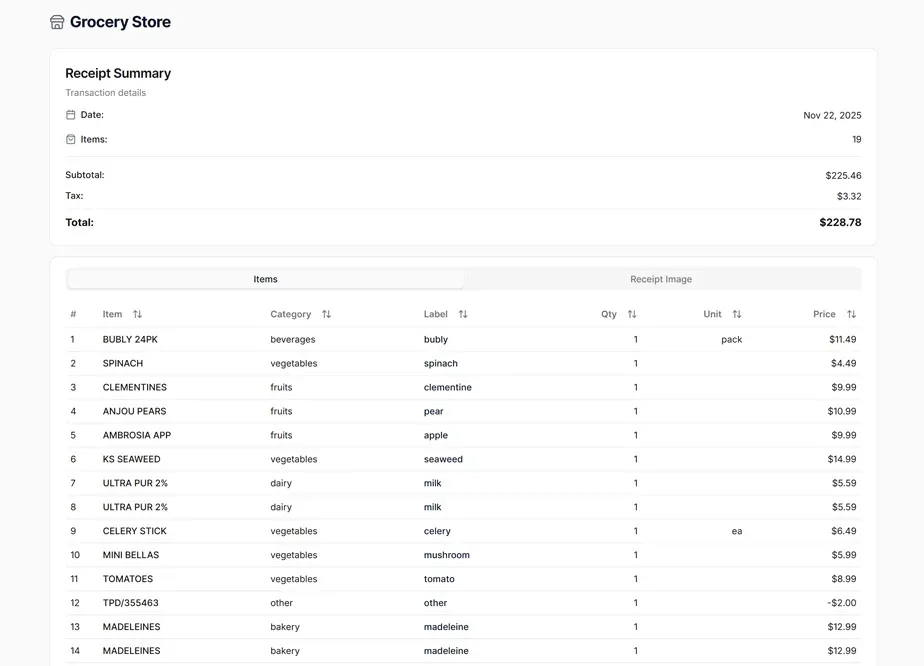Sort the table by Price
The width and height of the screenshot is (924, 666).
[850, 313]
